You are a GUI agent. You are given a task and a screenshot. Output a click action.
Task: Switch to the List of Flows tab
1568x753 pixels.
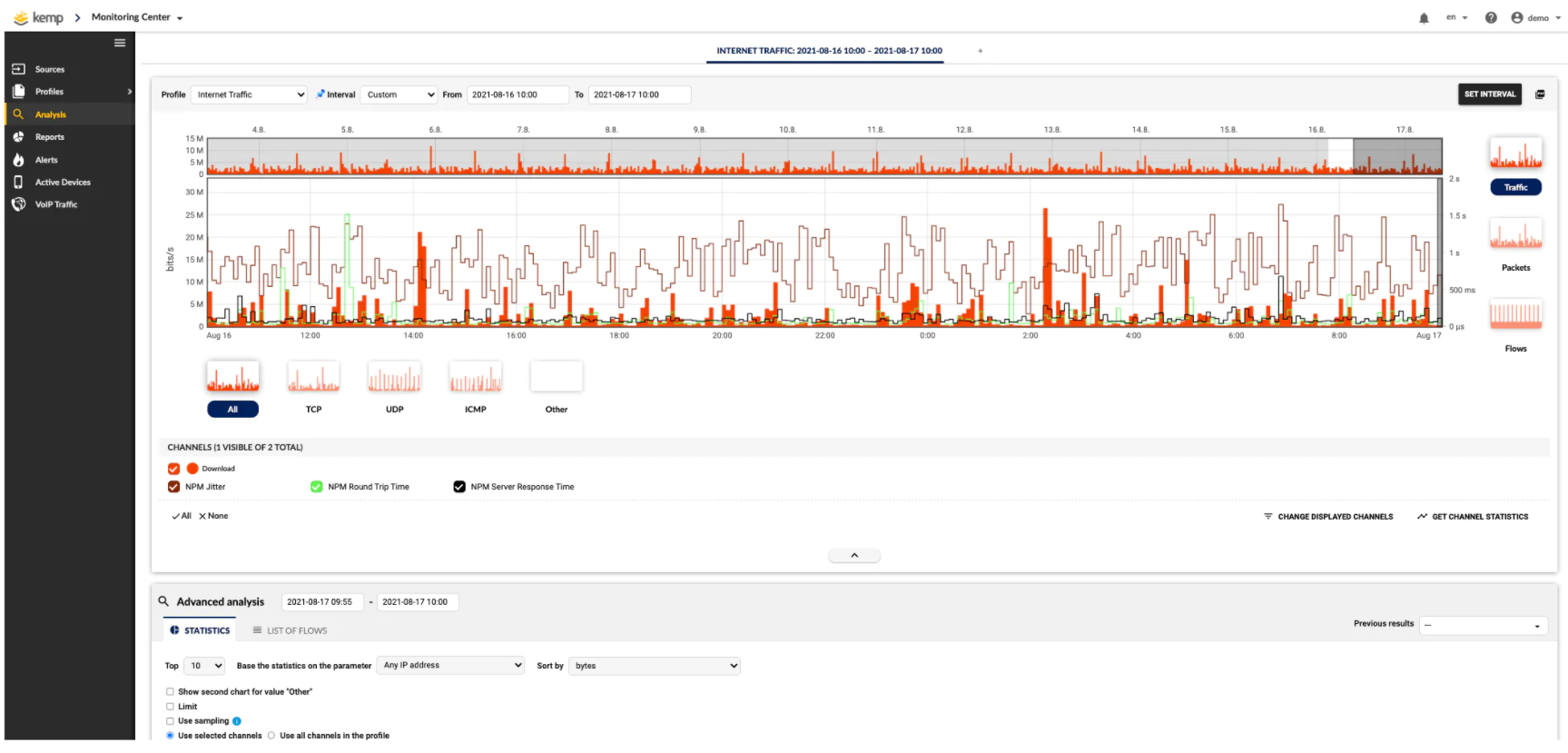click(290, 630)
